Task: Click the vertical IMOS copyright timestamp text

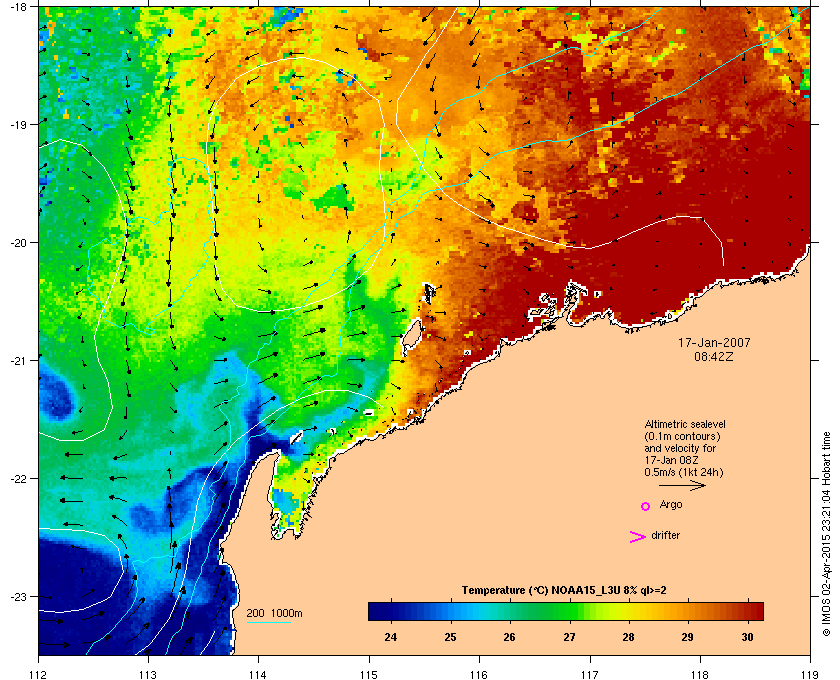Action: pyautogui.click(x=826, y=534)
